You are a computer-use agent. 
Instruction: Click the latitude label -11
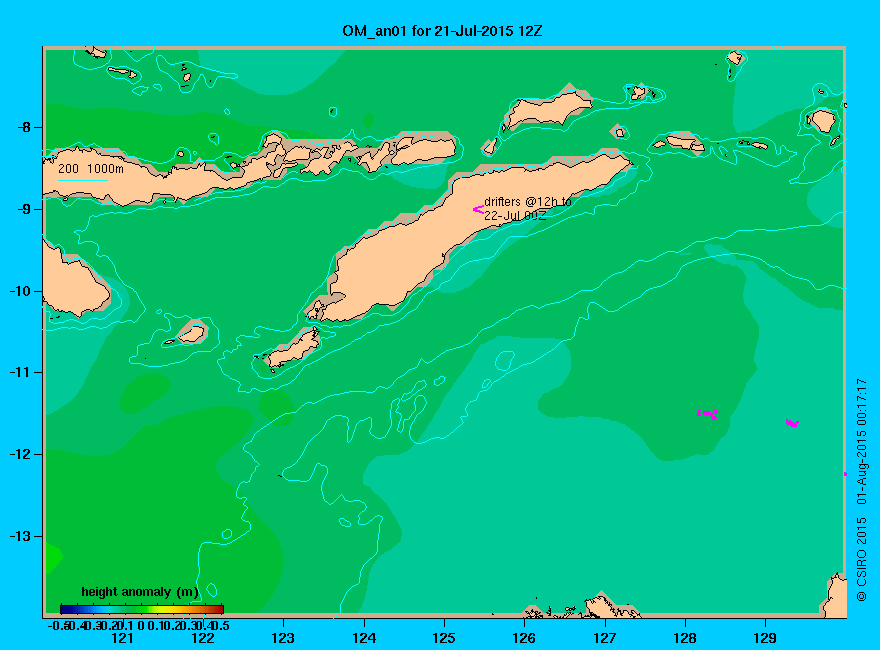tap(20, 372)
